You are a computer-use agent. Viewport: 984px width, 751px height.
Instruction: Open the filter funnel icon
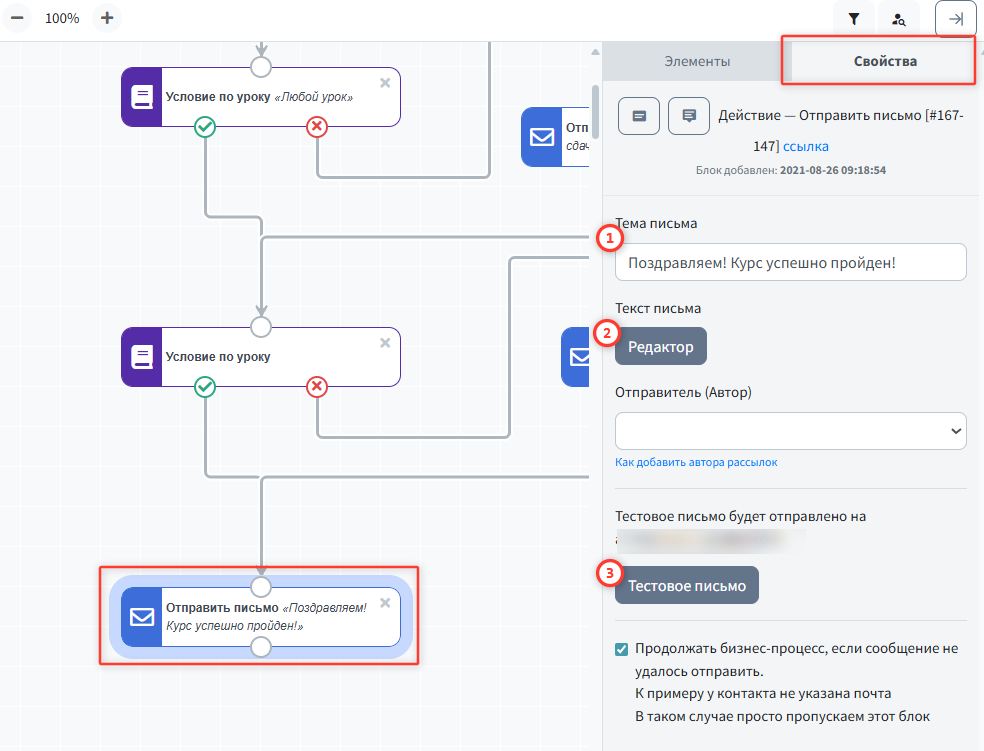coord(853,19)
